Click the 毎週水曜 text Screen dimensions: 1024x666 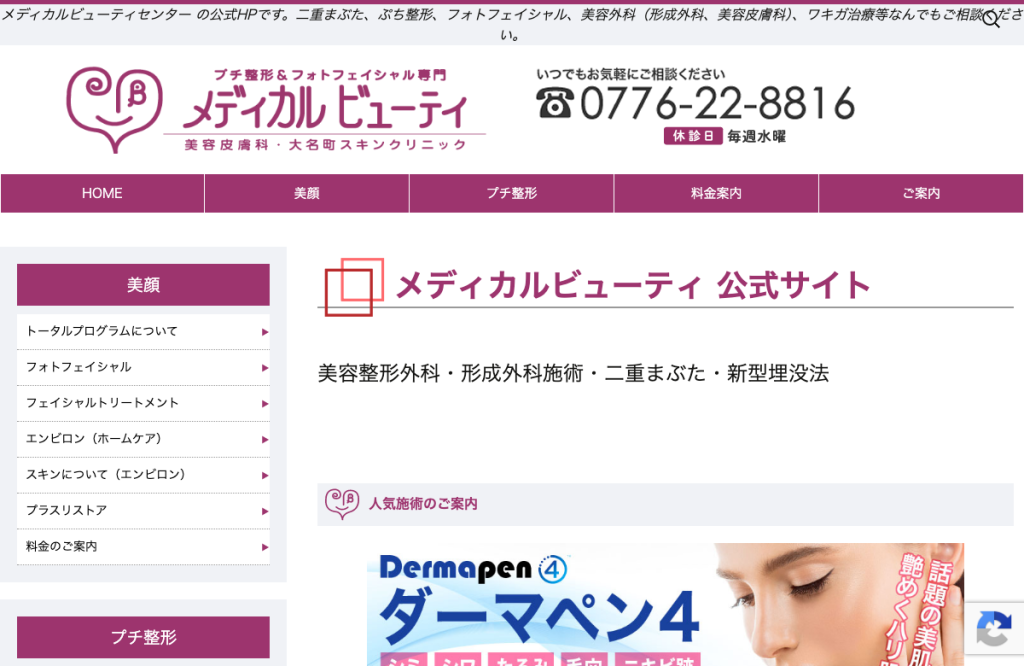pos(756,136)
